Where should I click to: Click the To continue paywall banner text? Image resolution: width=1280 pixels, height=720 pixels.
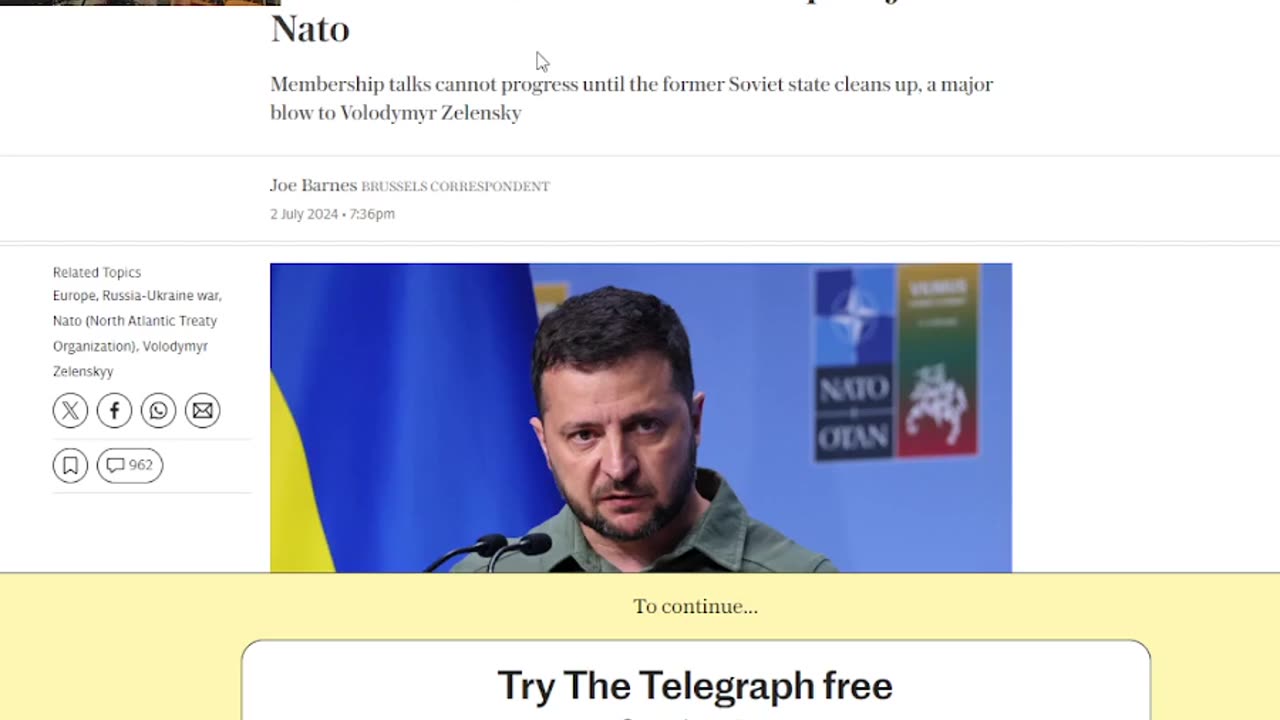pos(695,607)
